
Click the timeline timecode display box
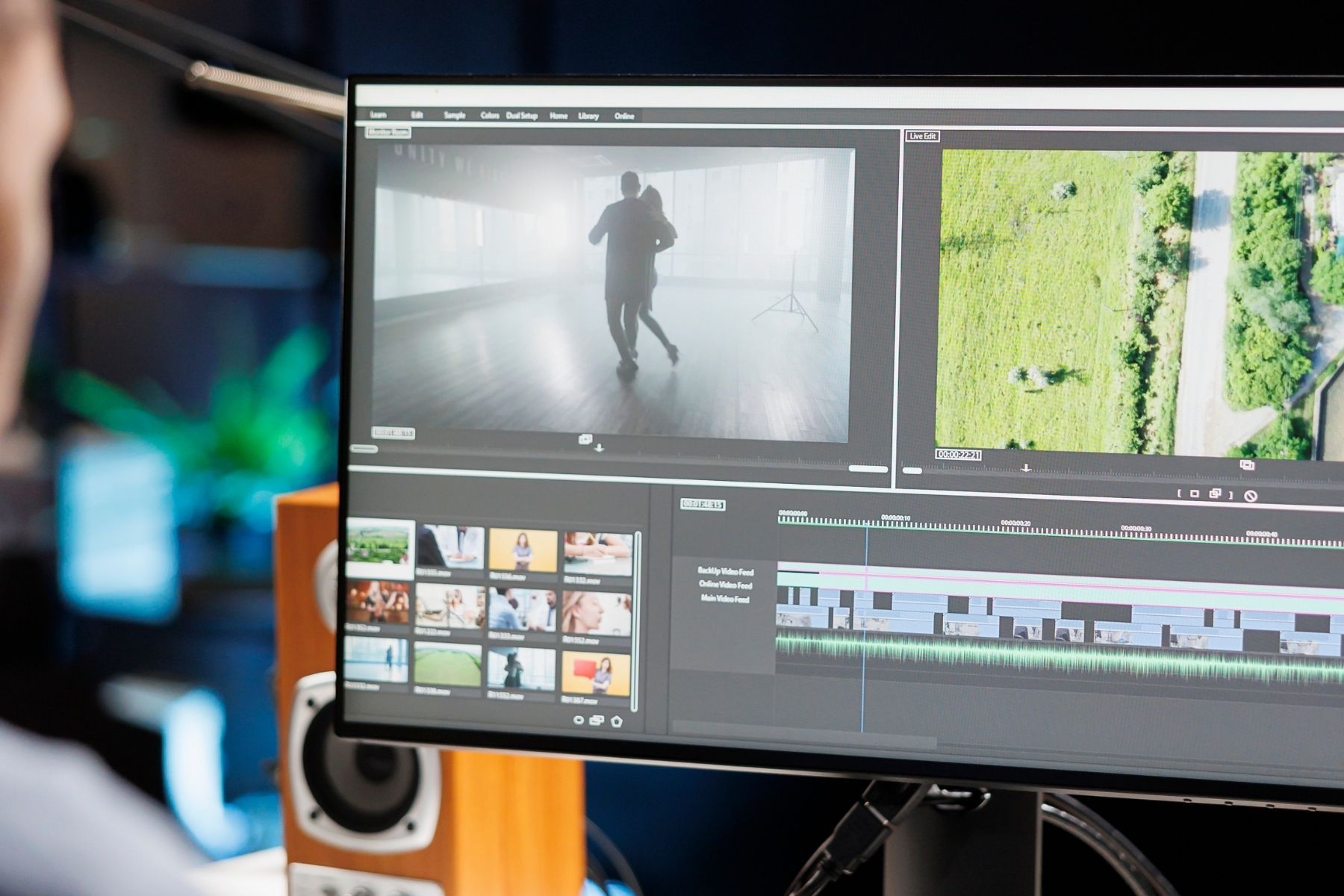tap(703, 504)
